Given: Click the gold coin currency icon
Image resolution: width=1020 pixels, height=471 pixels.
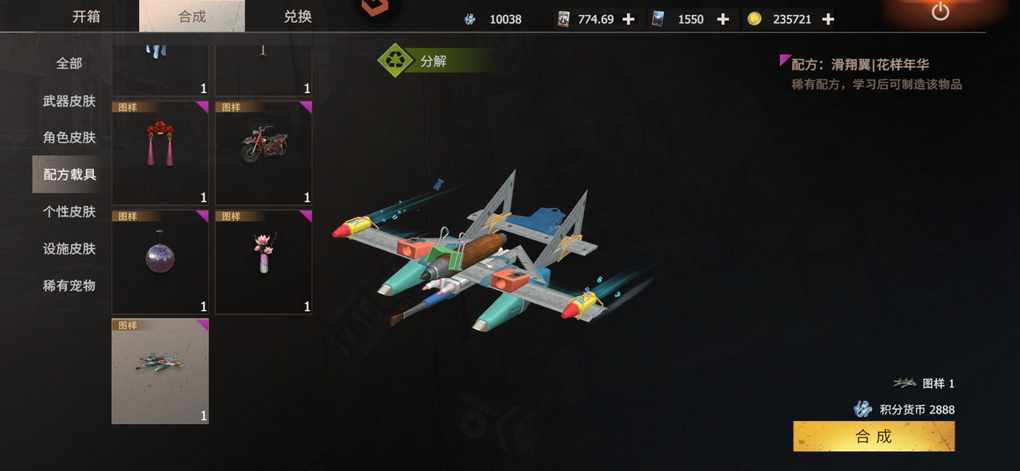Looking at the screenshot, I should [755, 19].
